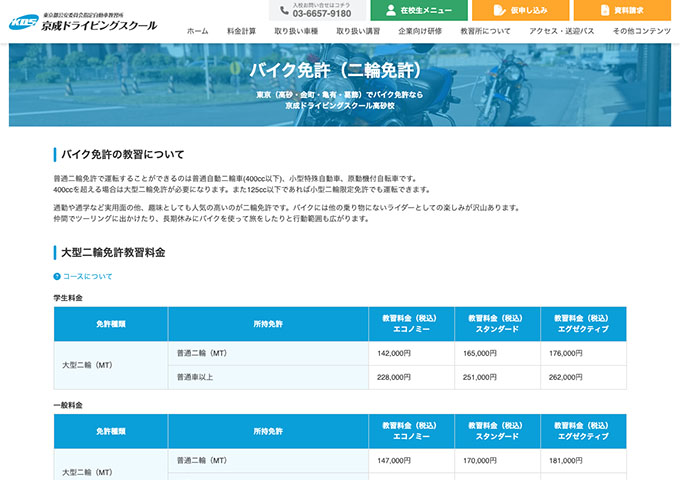Image resolution: width=680 pixels, height=480 pixels.
Task: Open 企業向け研修 navigation item
Action: [x=420, y=32]
